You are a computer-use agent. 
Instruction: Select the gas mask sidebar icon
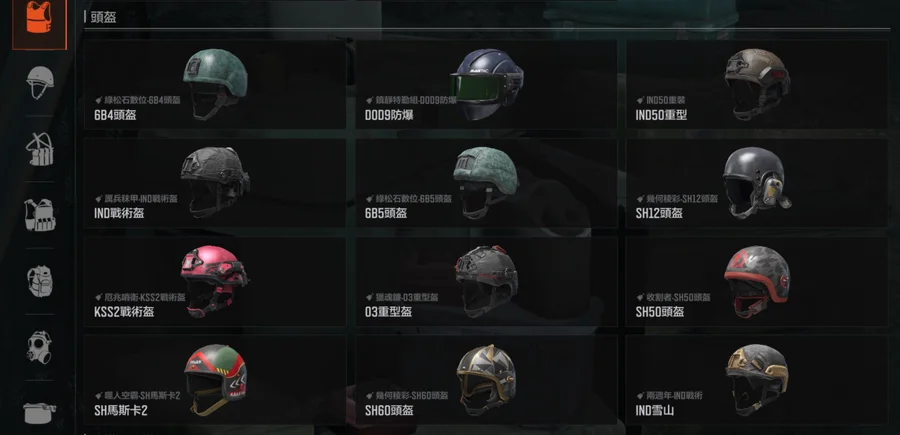click(40, 347)
